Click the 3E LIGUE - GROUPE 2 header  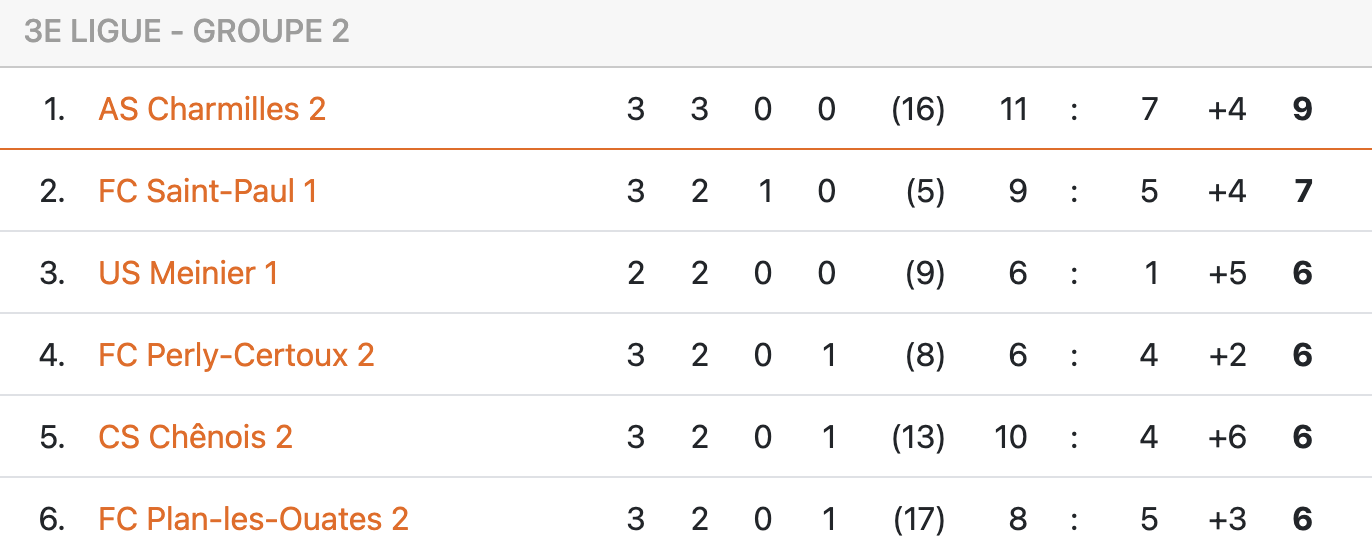(x=187, y=32)
